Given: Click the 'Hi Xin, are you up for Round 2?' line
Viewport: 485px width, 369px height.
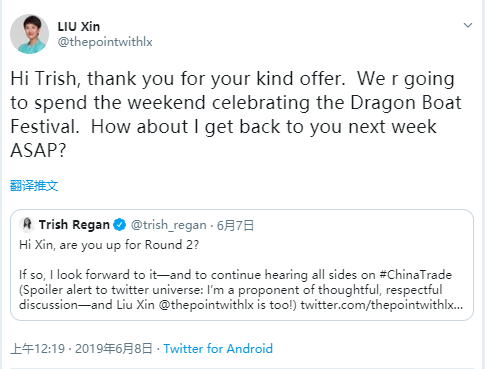Looking at the screenshot, I should pos(109,245).
